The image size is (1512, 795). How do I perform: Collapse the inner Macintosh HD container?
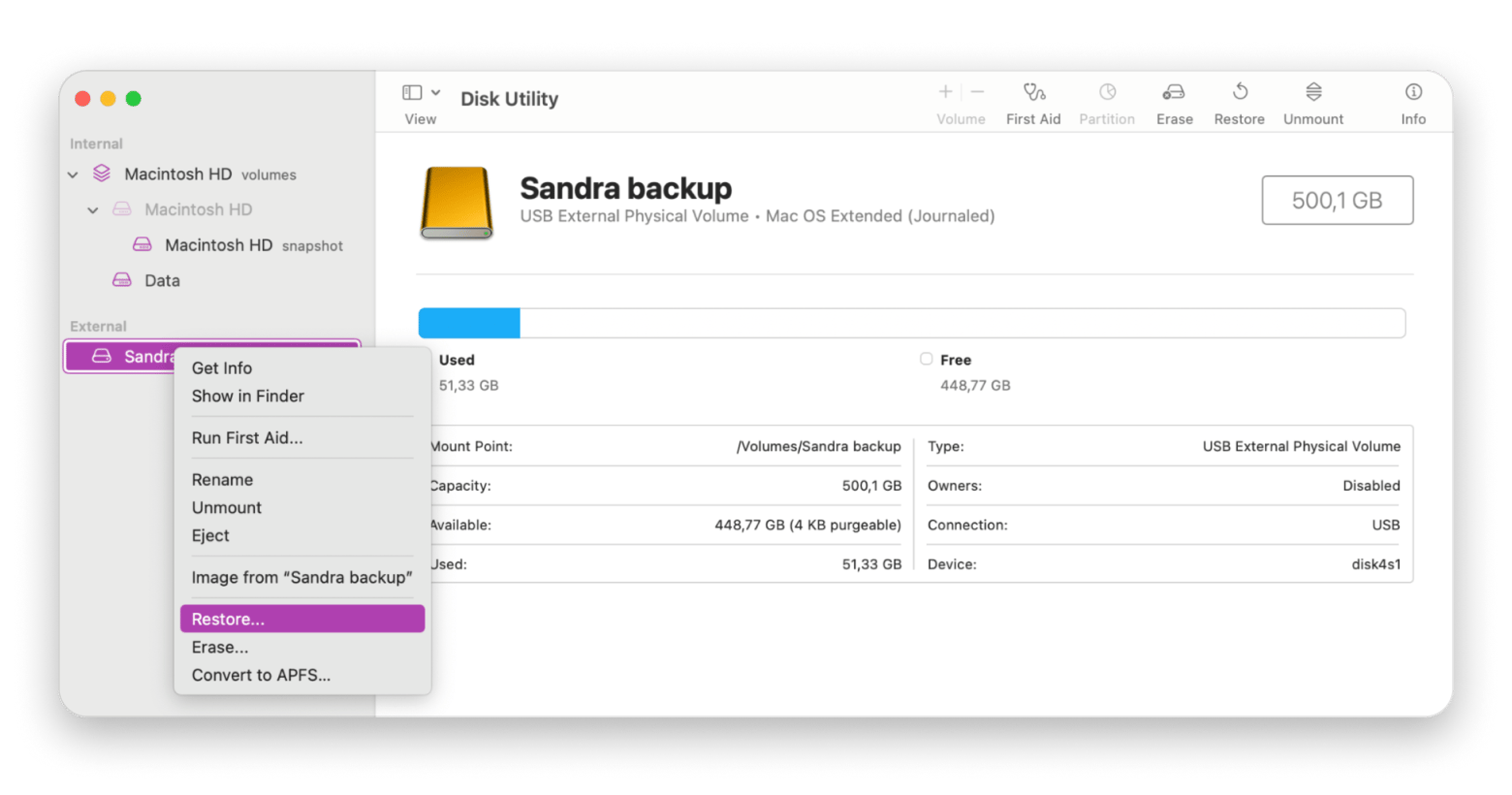click(93, 210)
